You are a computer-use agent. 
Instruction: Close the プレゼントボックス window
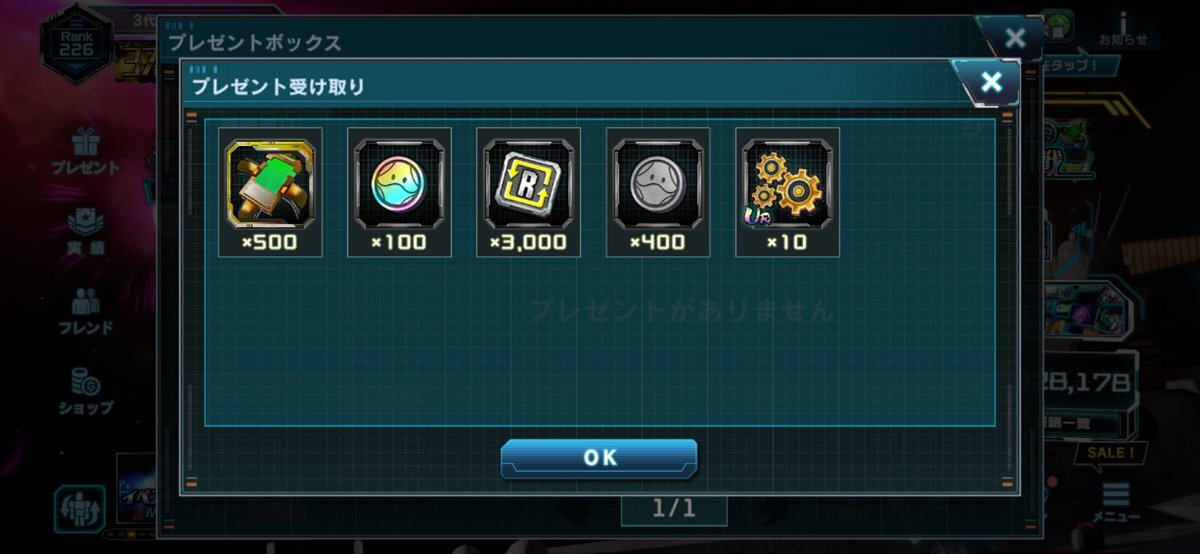pos(1014,39)
